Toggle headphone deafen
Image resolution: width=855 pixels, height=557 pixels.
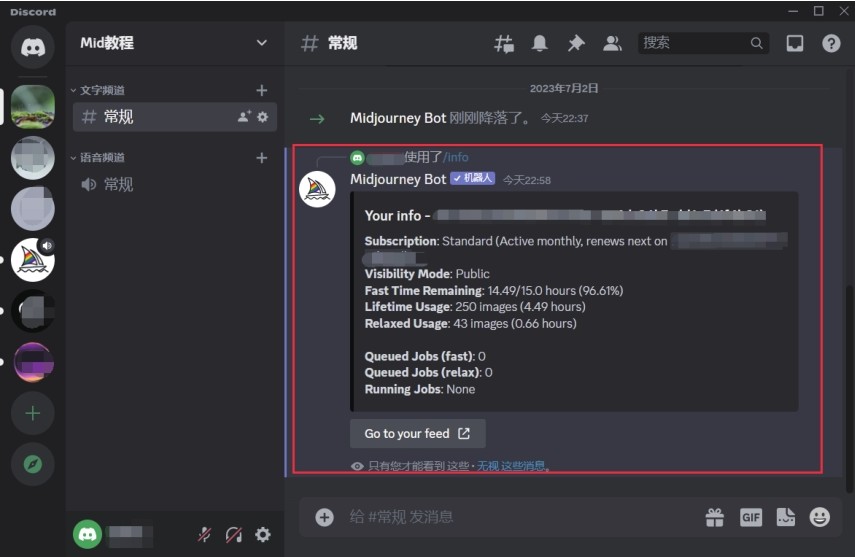[x=234, y=535]
